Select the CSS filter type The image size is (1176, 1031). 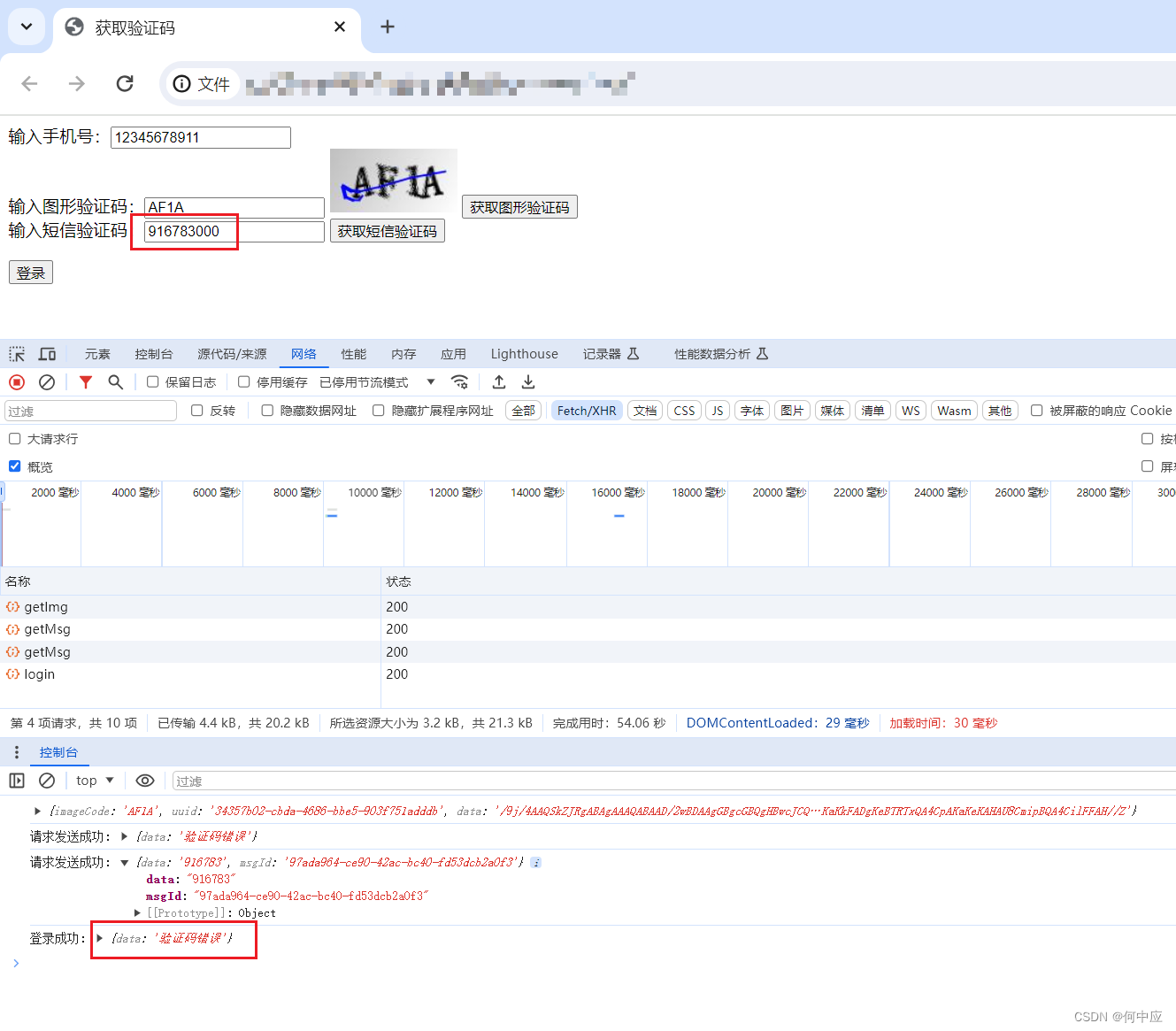[684, 411]
